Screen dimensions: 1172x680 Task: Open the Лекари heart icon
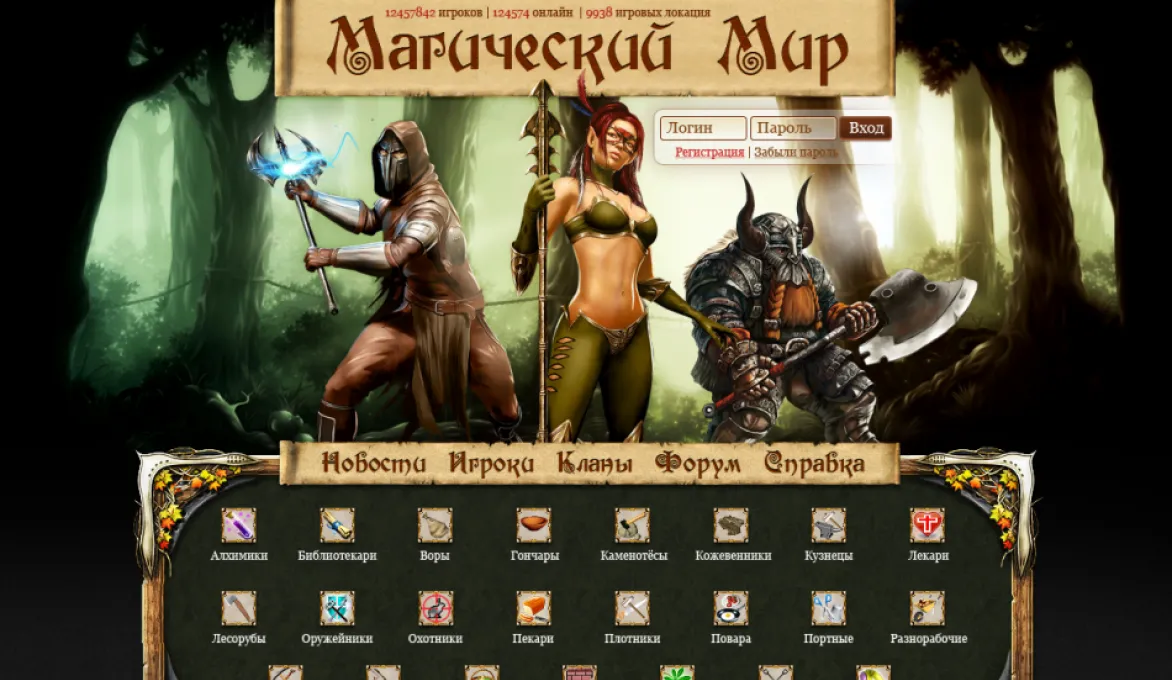(x=927, y=525)
